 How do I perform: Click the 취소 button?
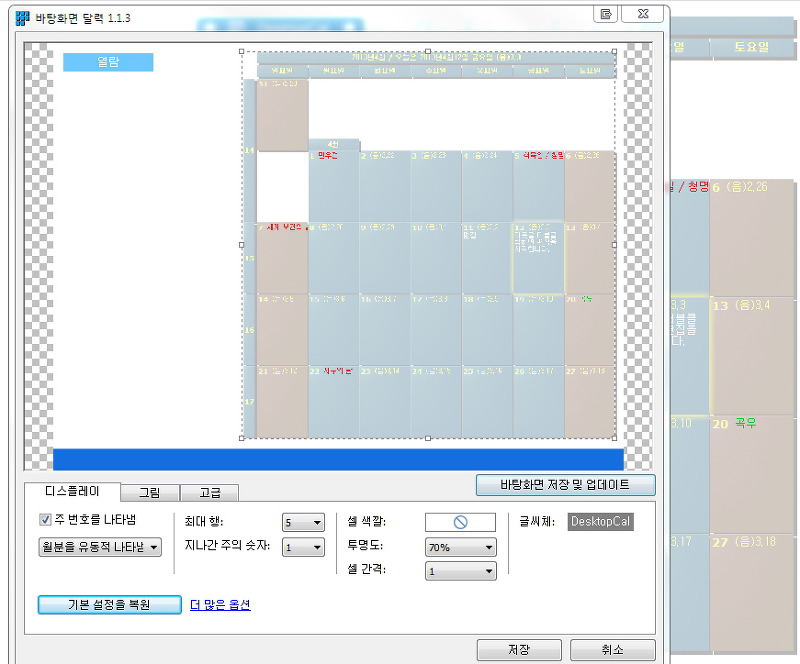612,650
